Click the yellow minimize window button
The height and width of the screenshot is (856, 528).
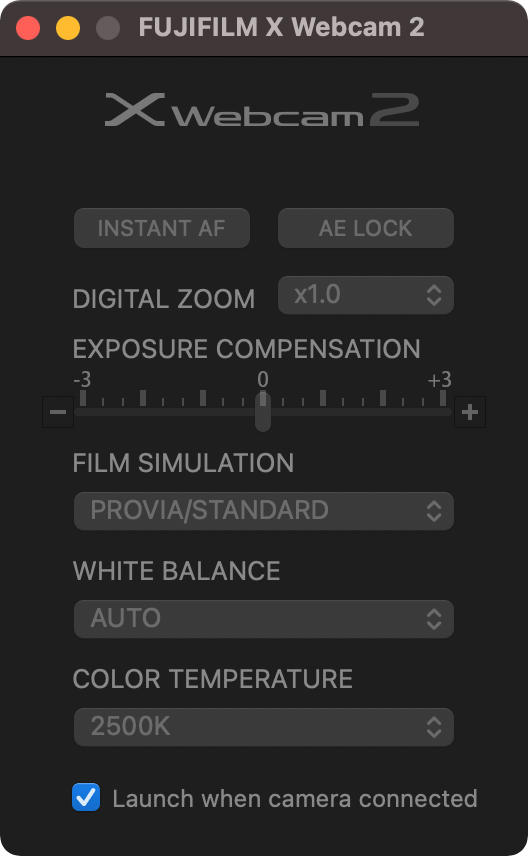(x=68, y=28)
